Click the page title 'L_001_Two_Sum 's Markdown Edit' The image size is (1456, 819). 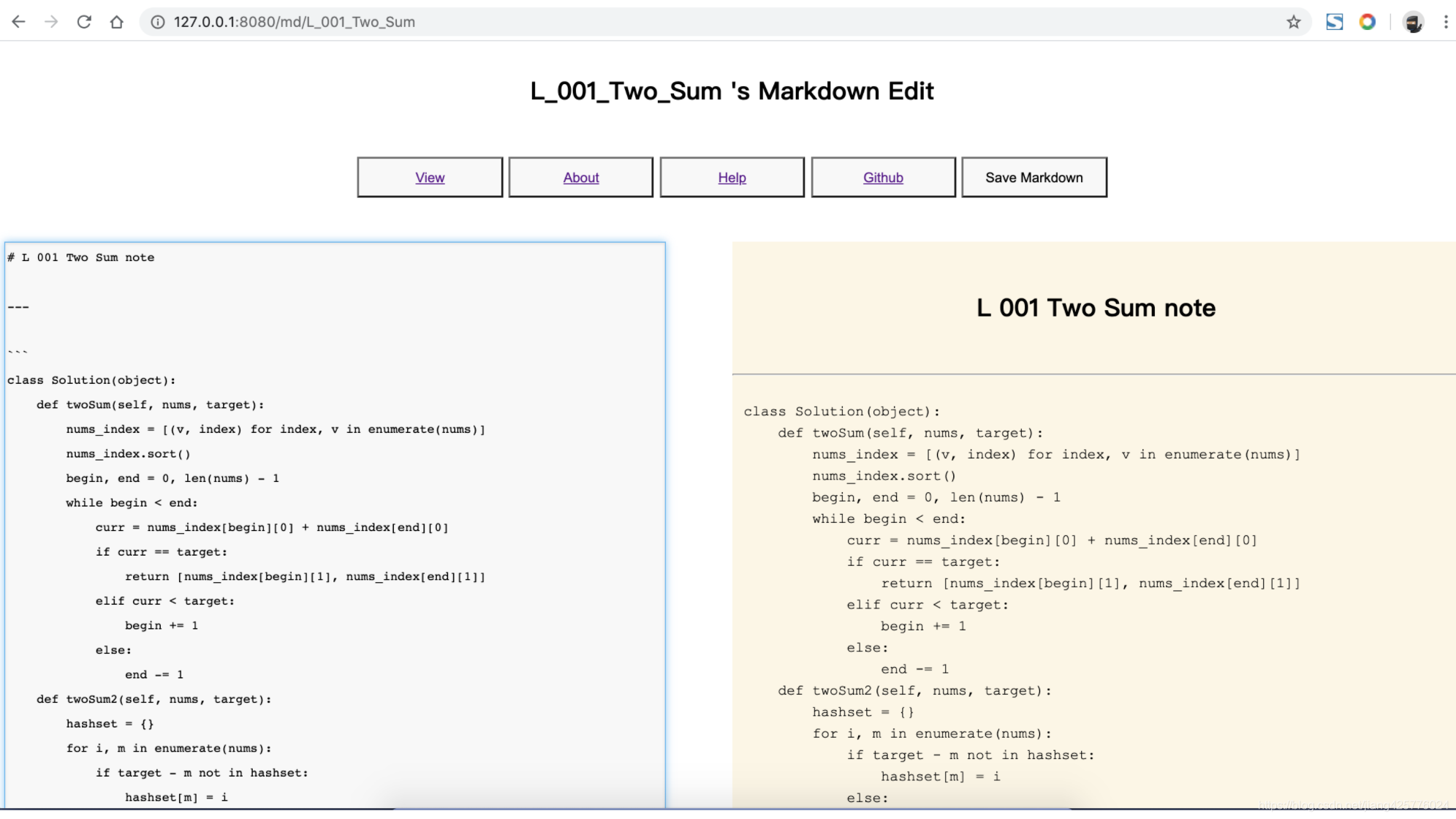point(732,91)
